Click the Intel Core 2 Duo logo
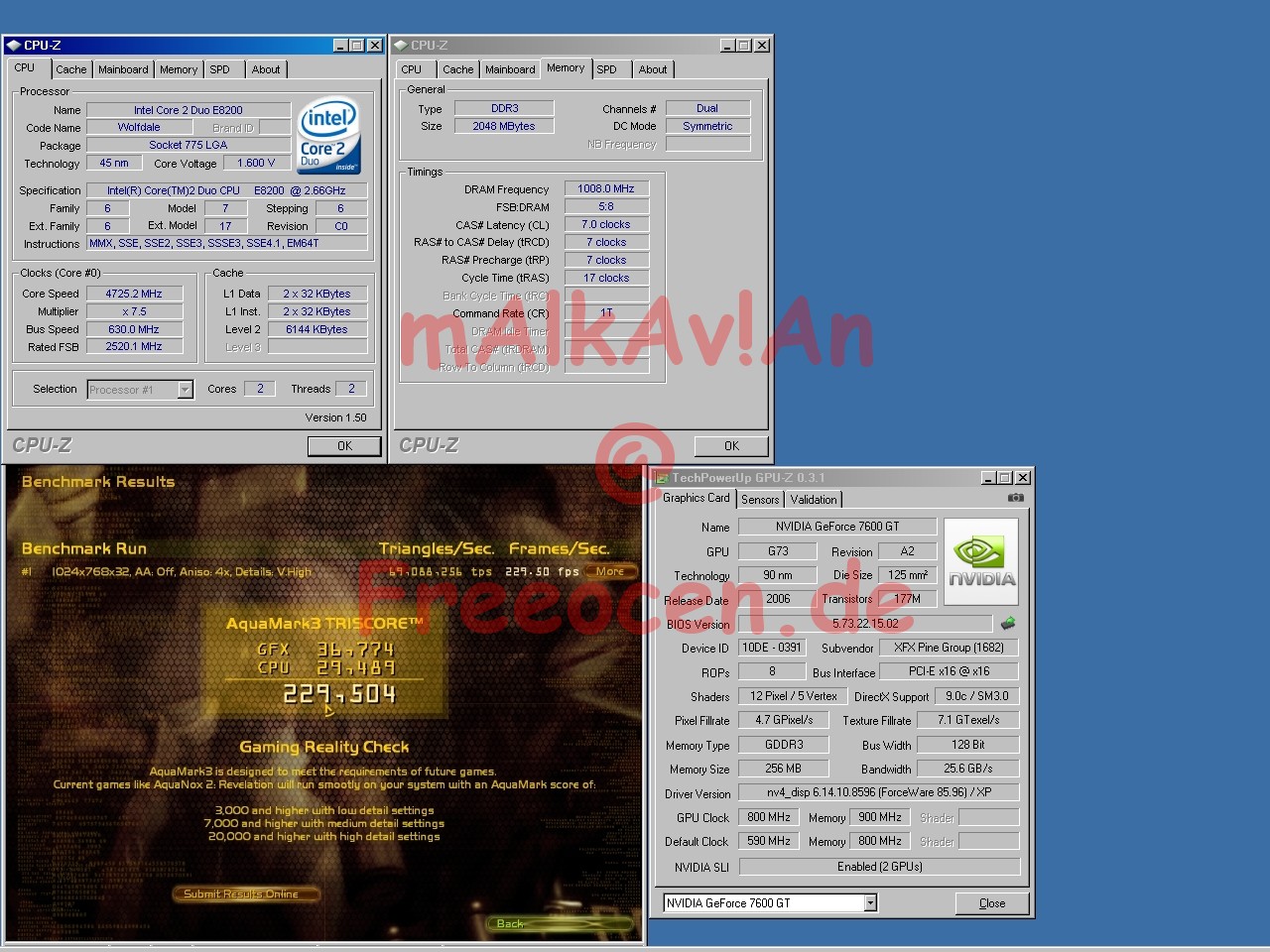 pos(328,135)
